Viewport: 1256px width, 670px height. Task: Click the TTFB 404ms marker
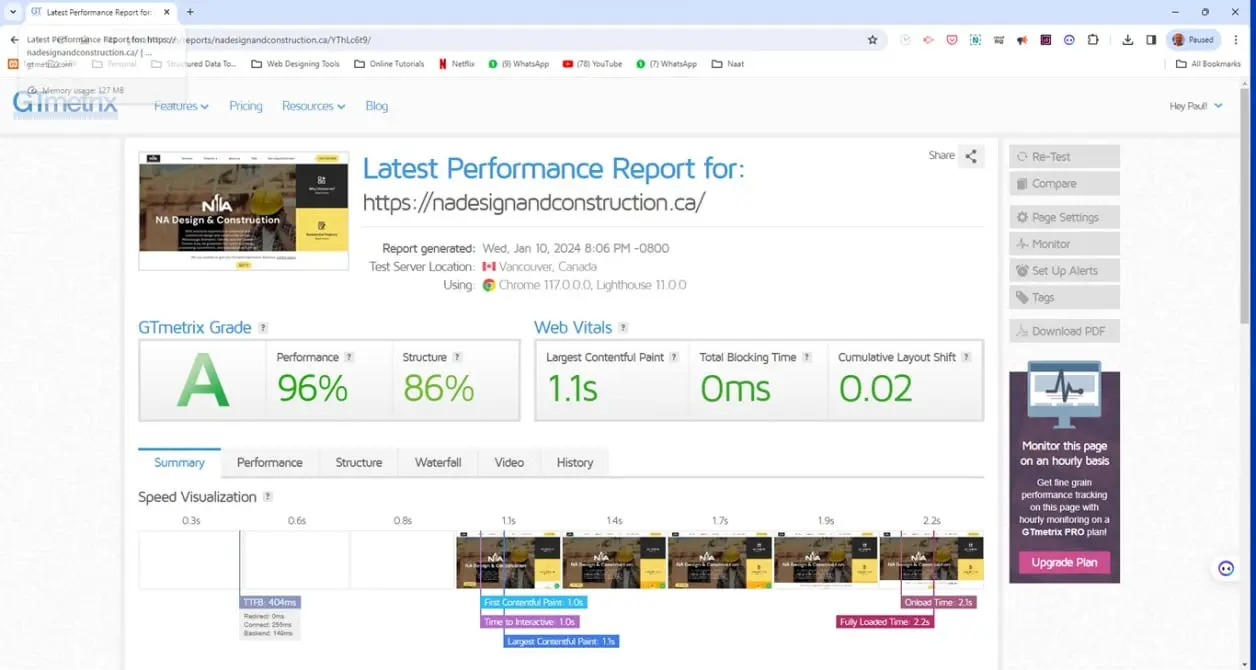(x=270, y=602)
